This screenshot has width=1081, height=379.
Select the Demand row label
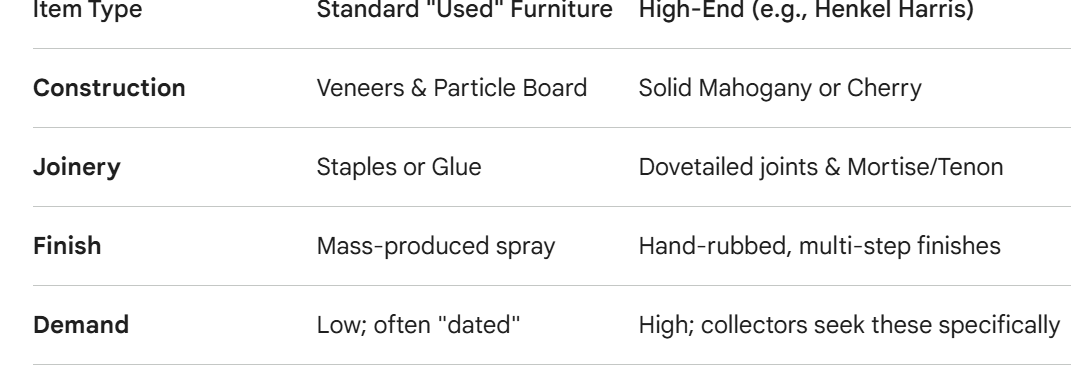(x=81, y=325)
